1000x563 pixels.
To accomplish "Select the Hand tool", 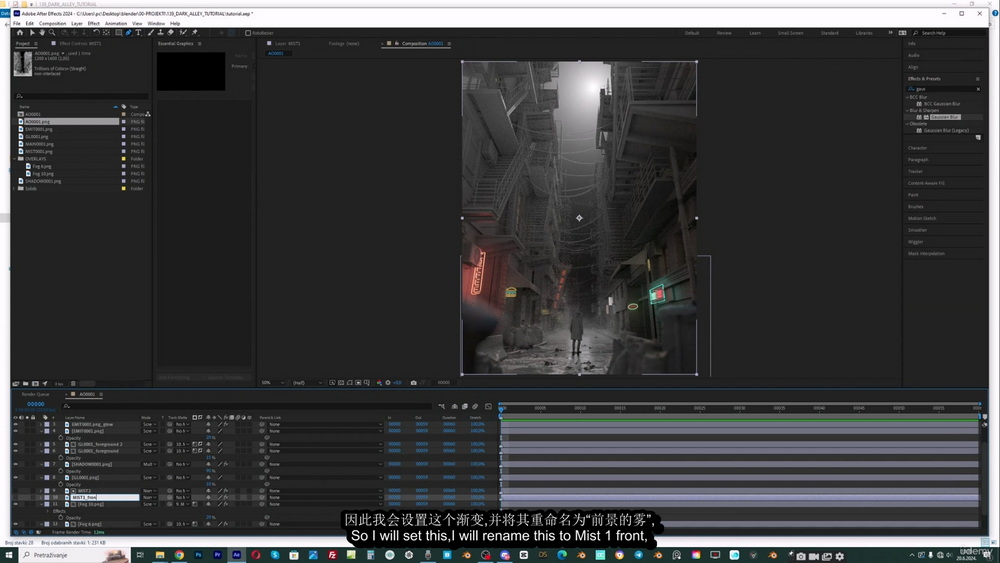I will [x=42, y=33].
